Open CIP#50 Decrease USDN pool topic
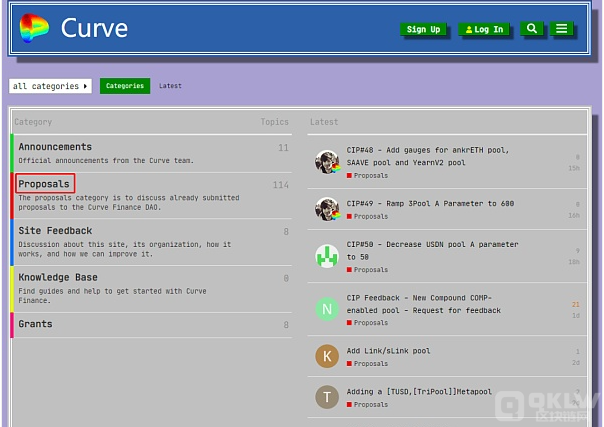The height and width of the screenshot is (427, 604). [x=432, y=250]
